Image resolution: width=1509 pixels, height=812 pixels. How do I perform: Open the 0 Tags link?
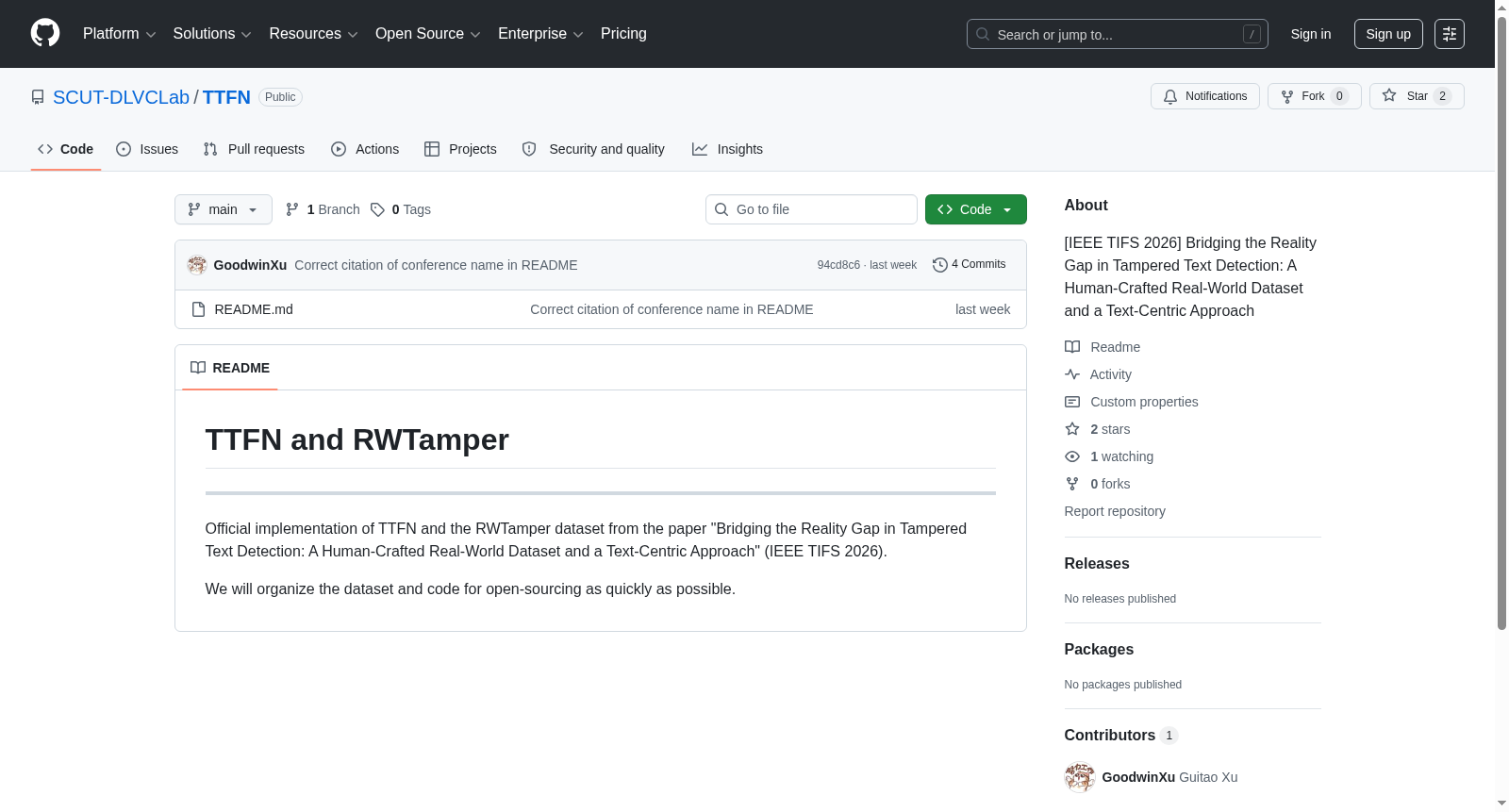[401, 209]
